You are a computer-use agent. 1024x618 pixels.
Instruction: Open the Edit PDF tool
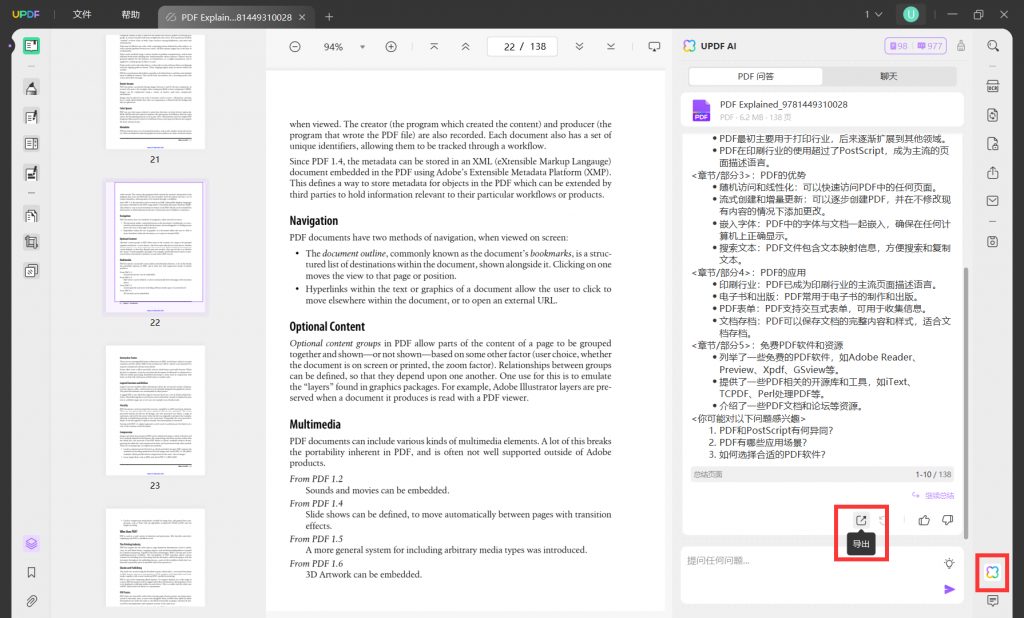point(31,117)
